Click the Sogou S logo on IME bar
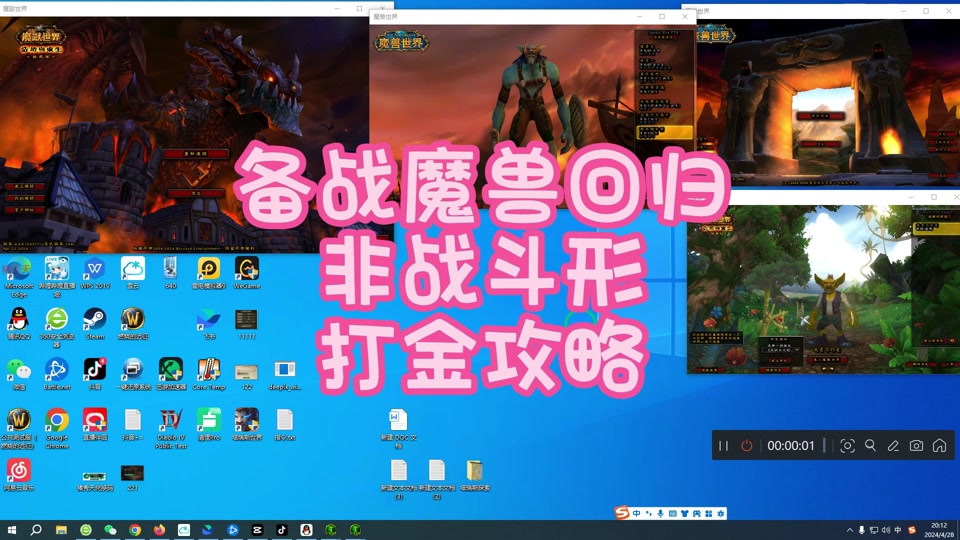Viewport: 960px width, 540px height. coord(622,513)
